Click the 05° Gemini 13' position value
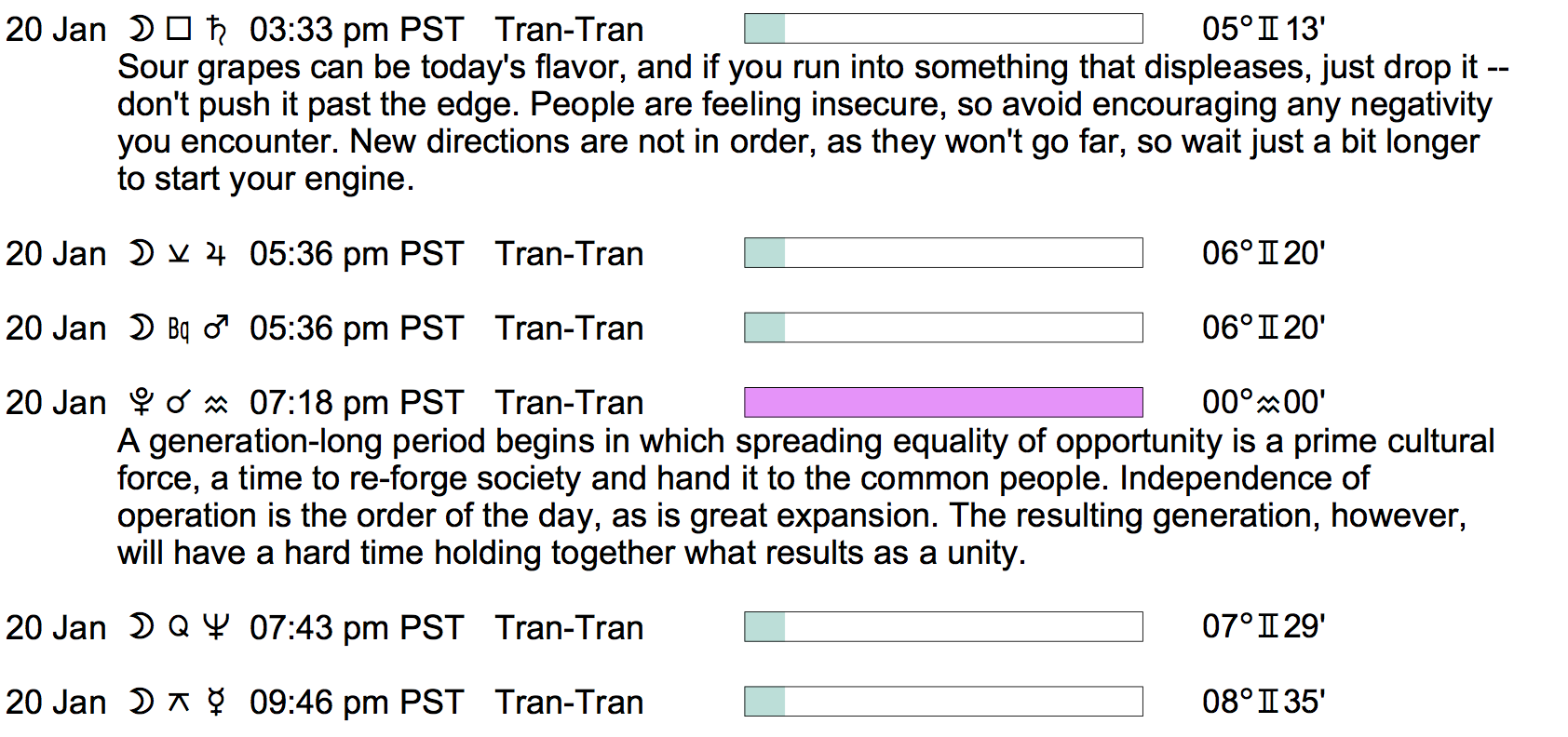This screenshot has height=737, width=1568. tap(1264, 29)
